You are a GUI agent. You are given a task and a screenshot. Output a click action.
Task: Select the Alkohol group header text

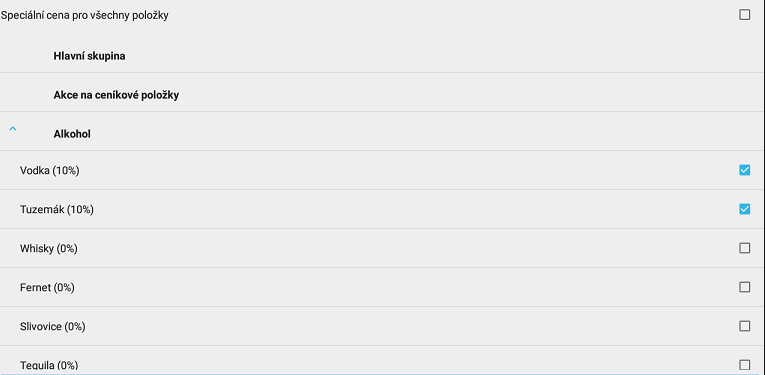(72, 134)
